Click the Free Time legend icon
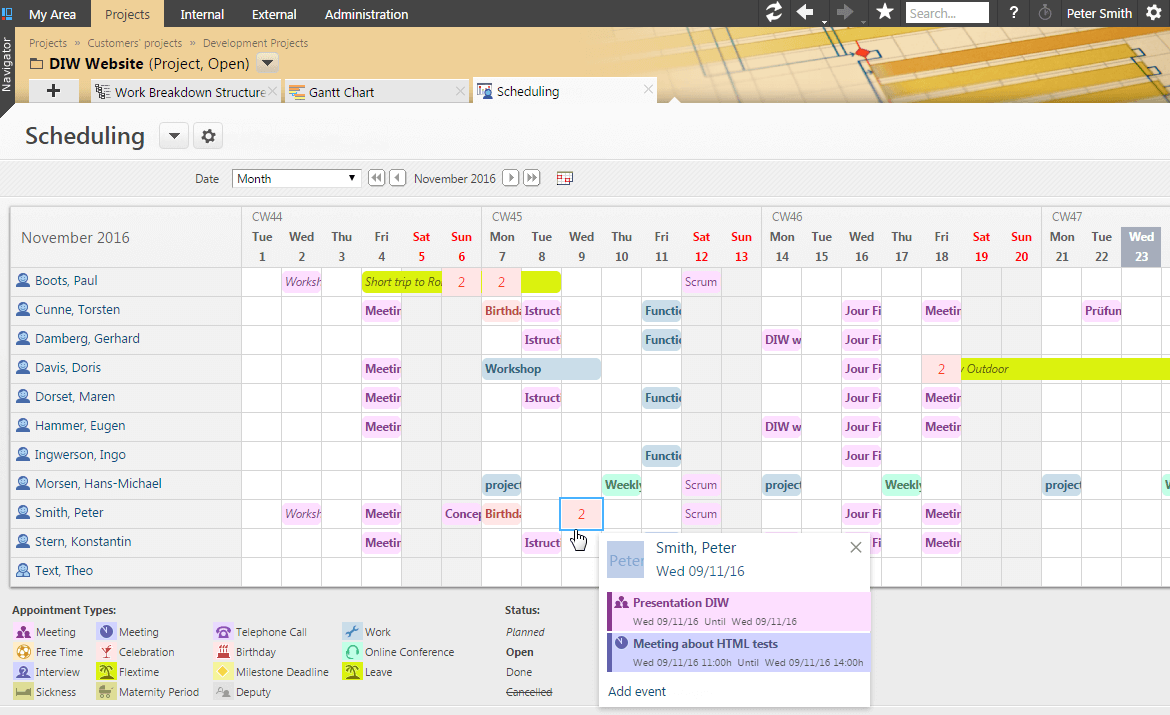The image size is (1170, 715). click(x=24, y=652)
